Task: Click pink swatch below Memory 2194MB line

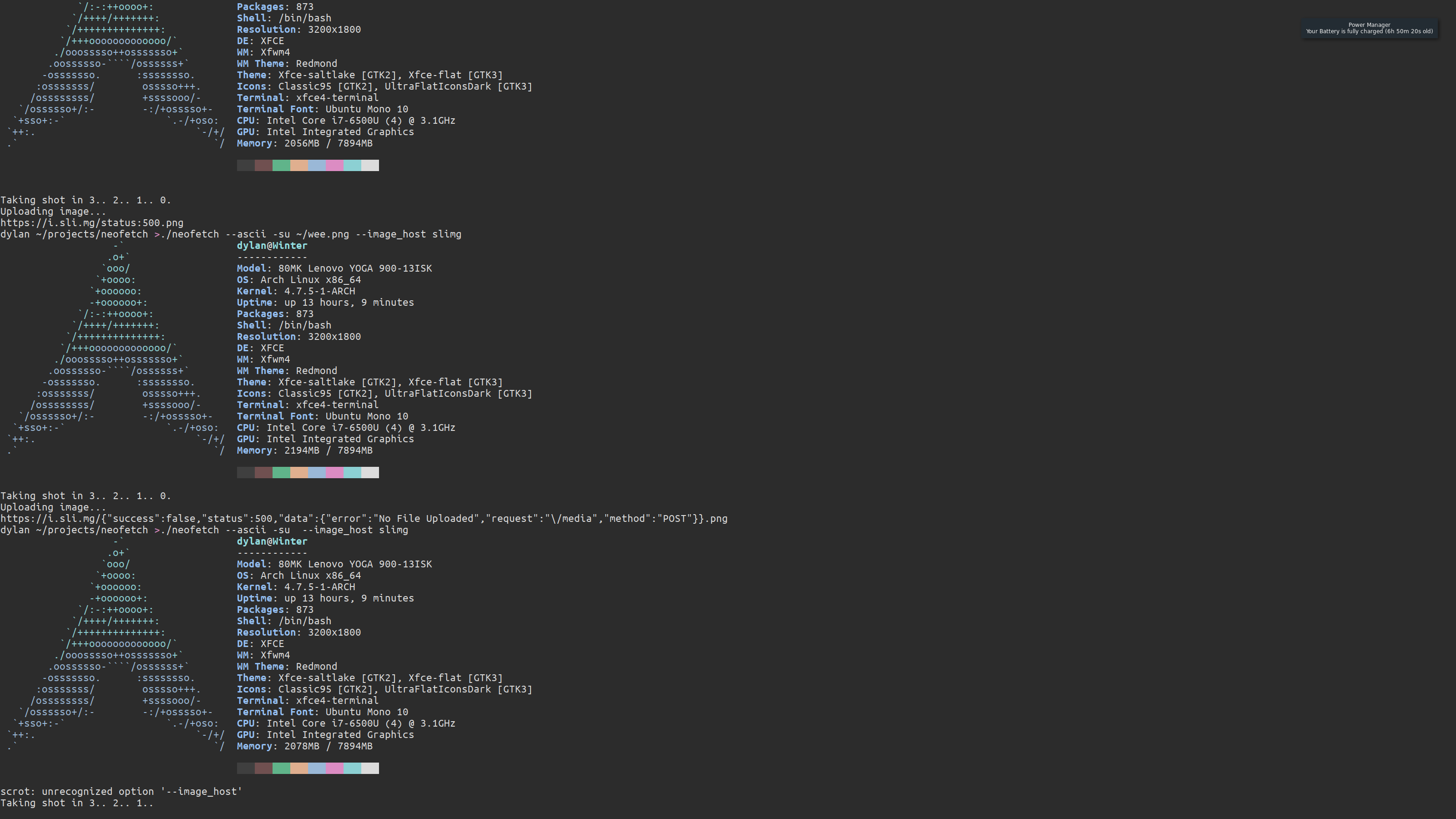Action: pyautogui.click(x=334, y=473)
